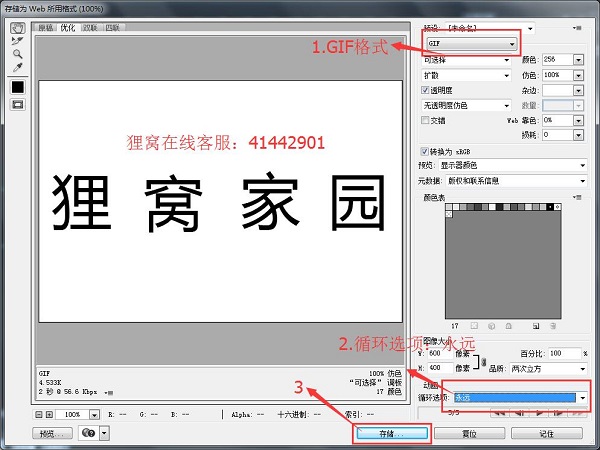600x450 pixels.
Task: Enable the 交错 interlaced checkbox
Action: pos(425,120)
